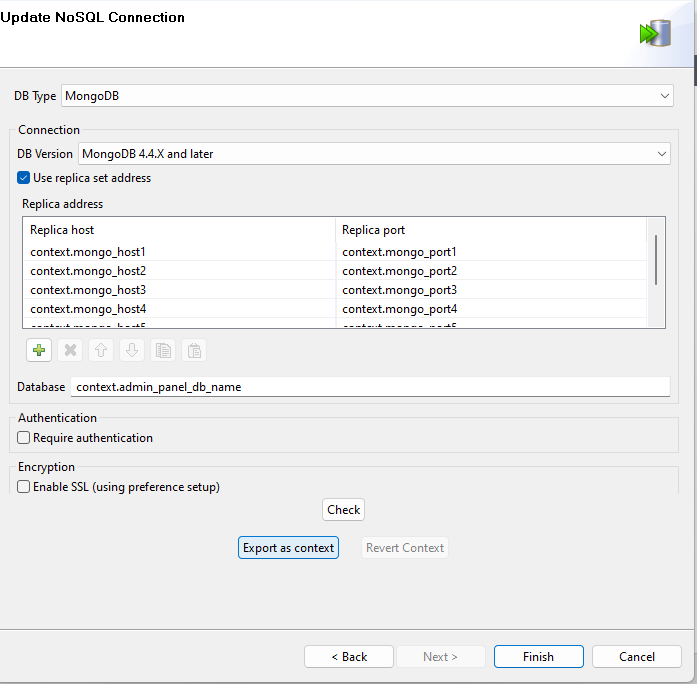The image size is (697, 684).
Task: Click the copy rows icon
Action: pos(163,351)
